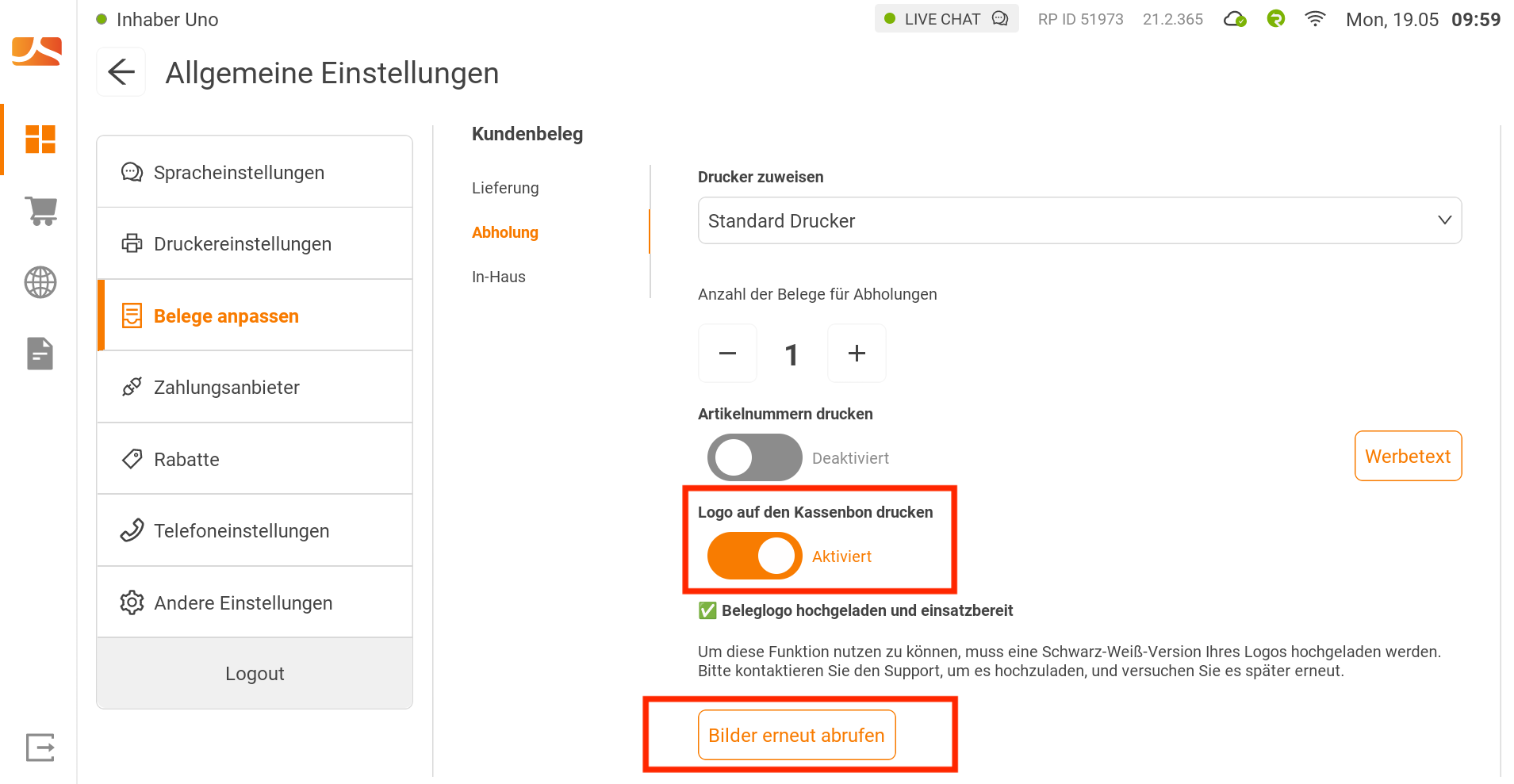Viewport: 1514px width, 784px height.
Task: Open the dashboard tiles icon in sidebar
Action: (40, 139)
